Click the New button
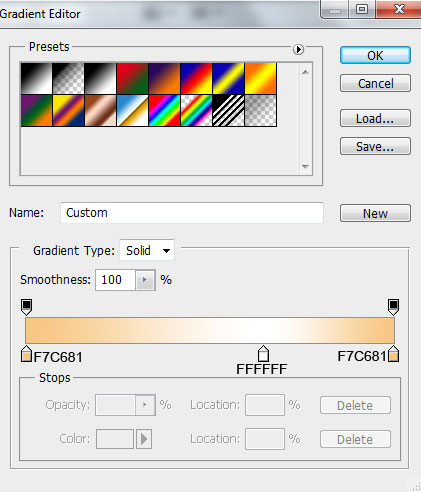Screen dimensions: 421x492 coord(375,213)
